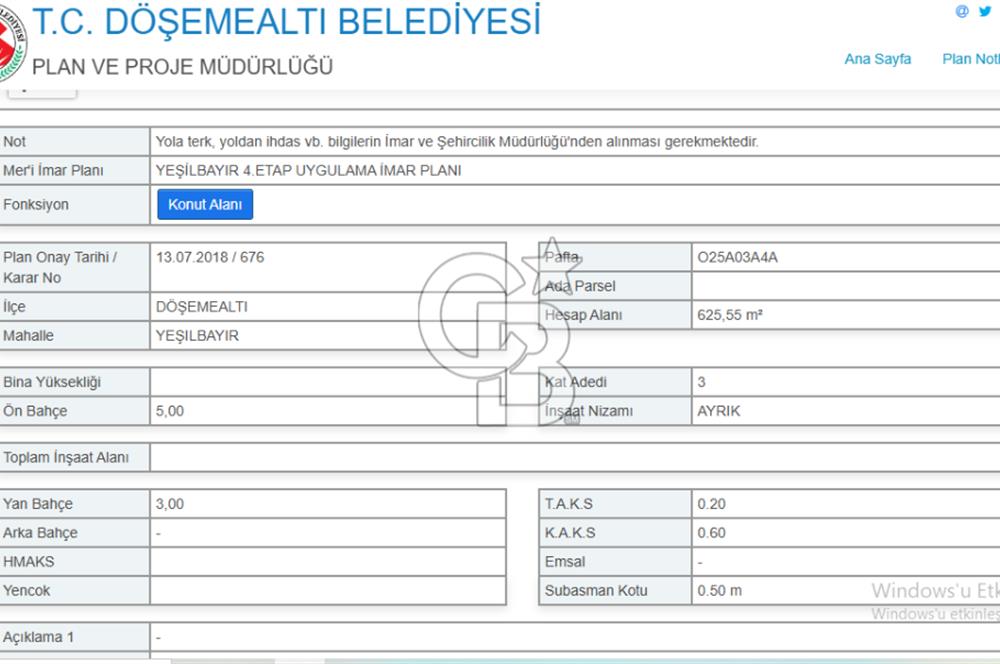
Task: Click the email (@) contact icon
Action: coord(962,10)
